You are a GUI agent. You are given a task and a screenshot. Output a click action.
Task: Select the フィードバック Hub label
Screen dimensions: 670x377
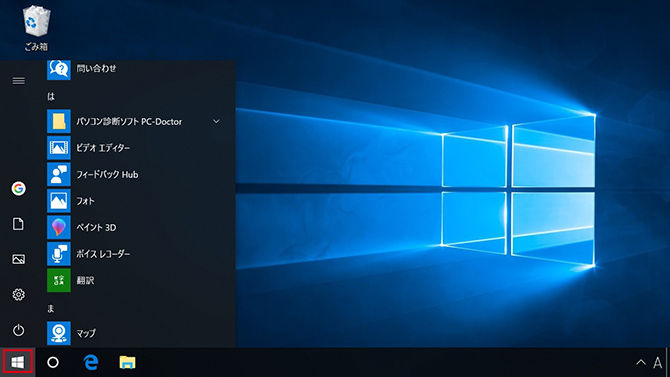(x=107, y=174)
